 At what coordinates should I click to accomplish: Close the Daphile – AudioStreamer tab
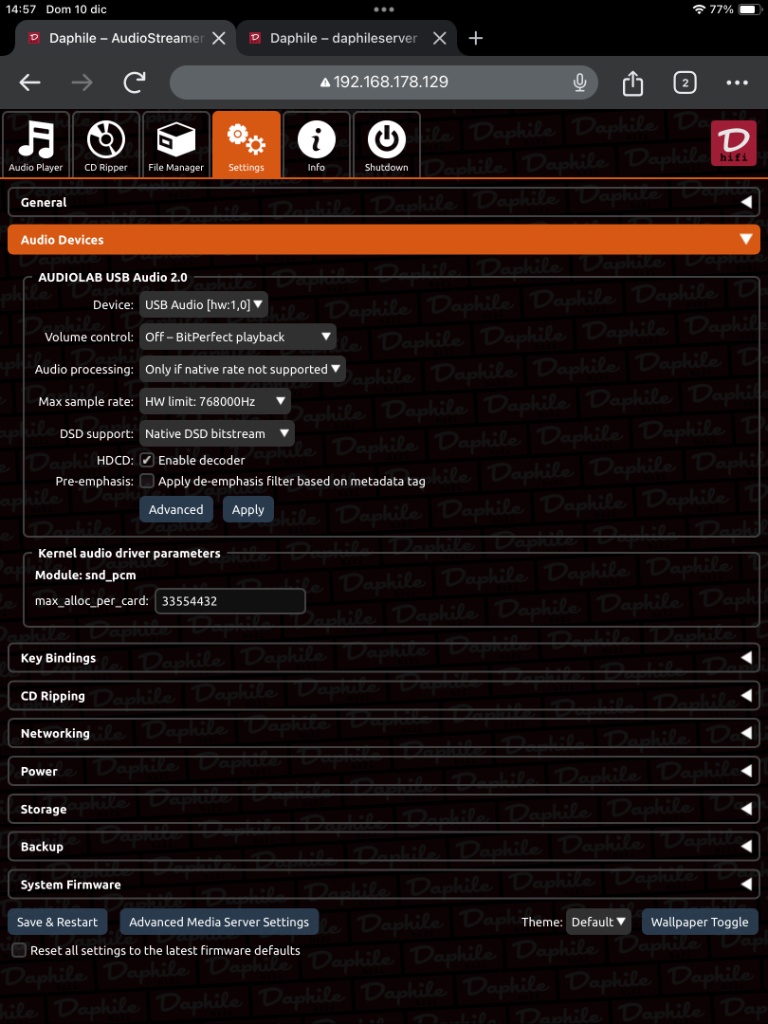pos(219,39)
